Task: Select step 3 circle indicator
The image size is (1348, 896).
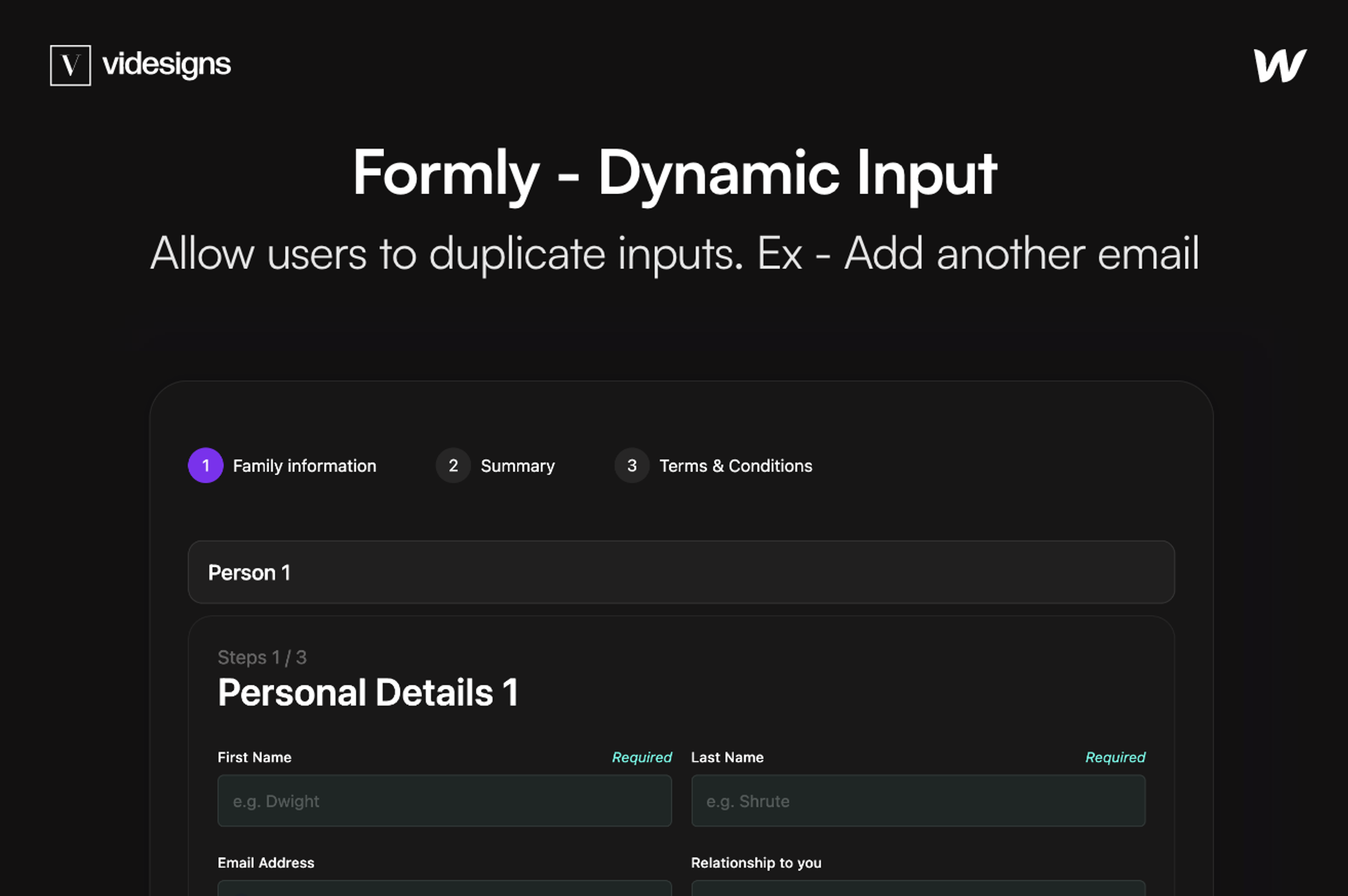Action: pos(632,465)
